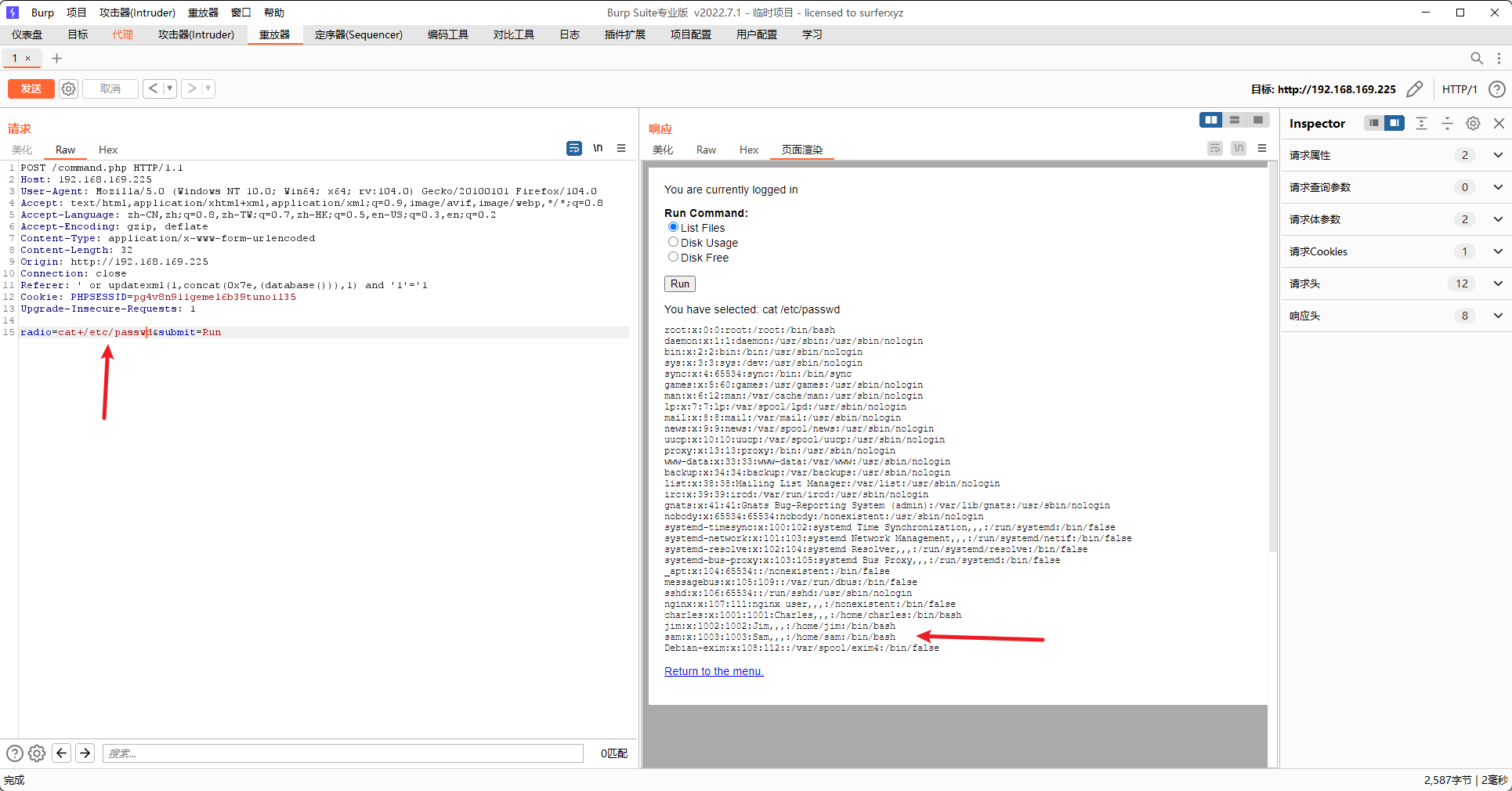Open search settings gear at bottom left
This screenshot has width=1512, height=791.
37,753
